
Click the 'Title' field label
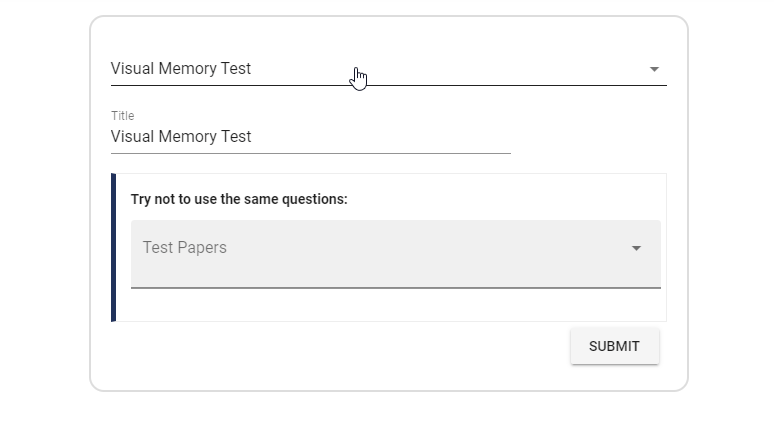(x=122, y=116)
